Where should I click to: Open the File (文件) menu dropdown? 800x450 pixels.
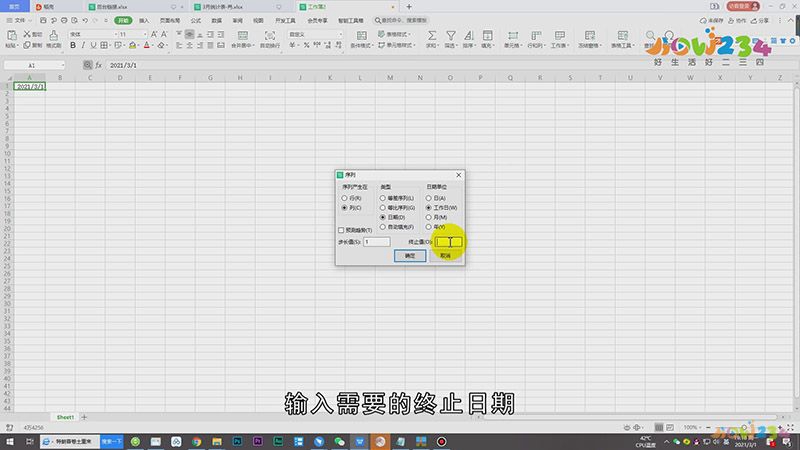[18, 20]
